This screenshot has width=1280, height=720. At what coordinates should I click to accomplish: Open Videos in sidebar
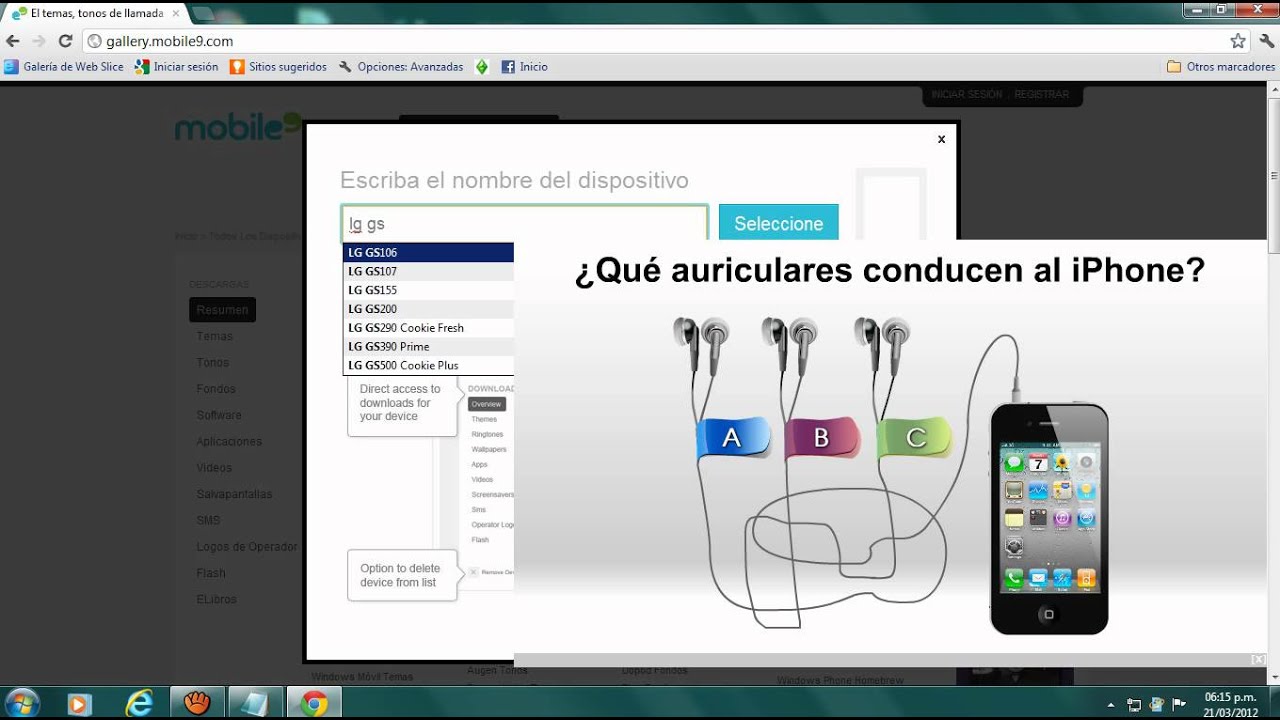tap(214, 468)
